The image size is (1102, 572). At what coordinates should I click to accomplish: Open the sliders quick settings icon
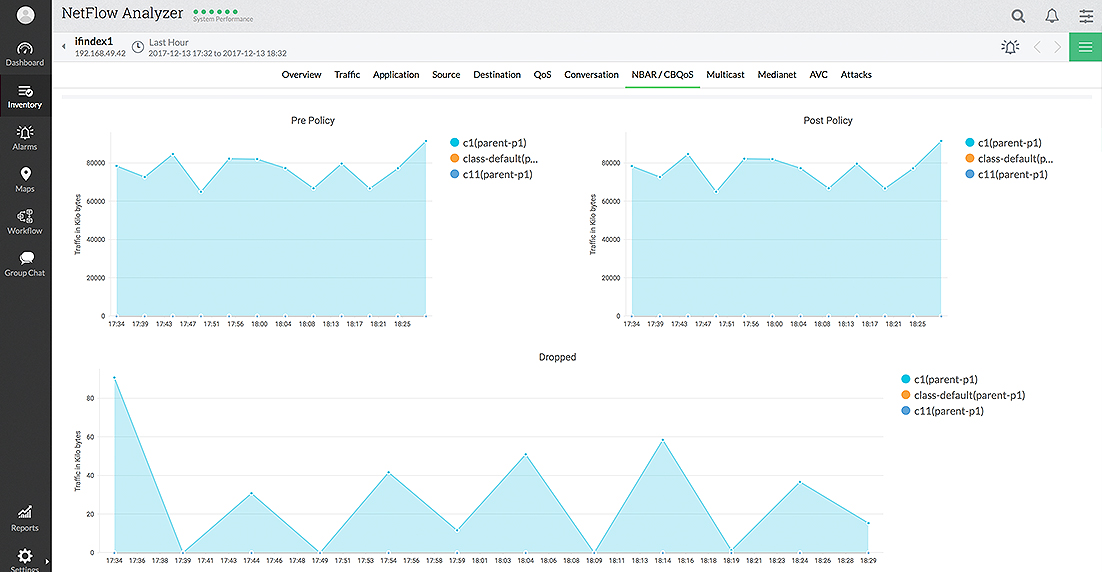click(1086, 15)
